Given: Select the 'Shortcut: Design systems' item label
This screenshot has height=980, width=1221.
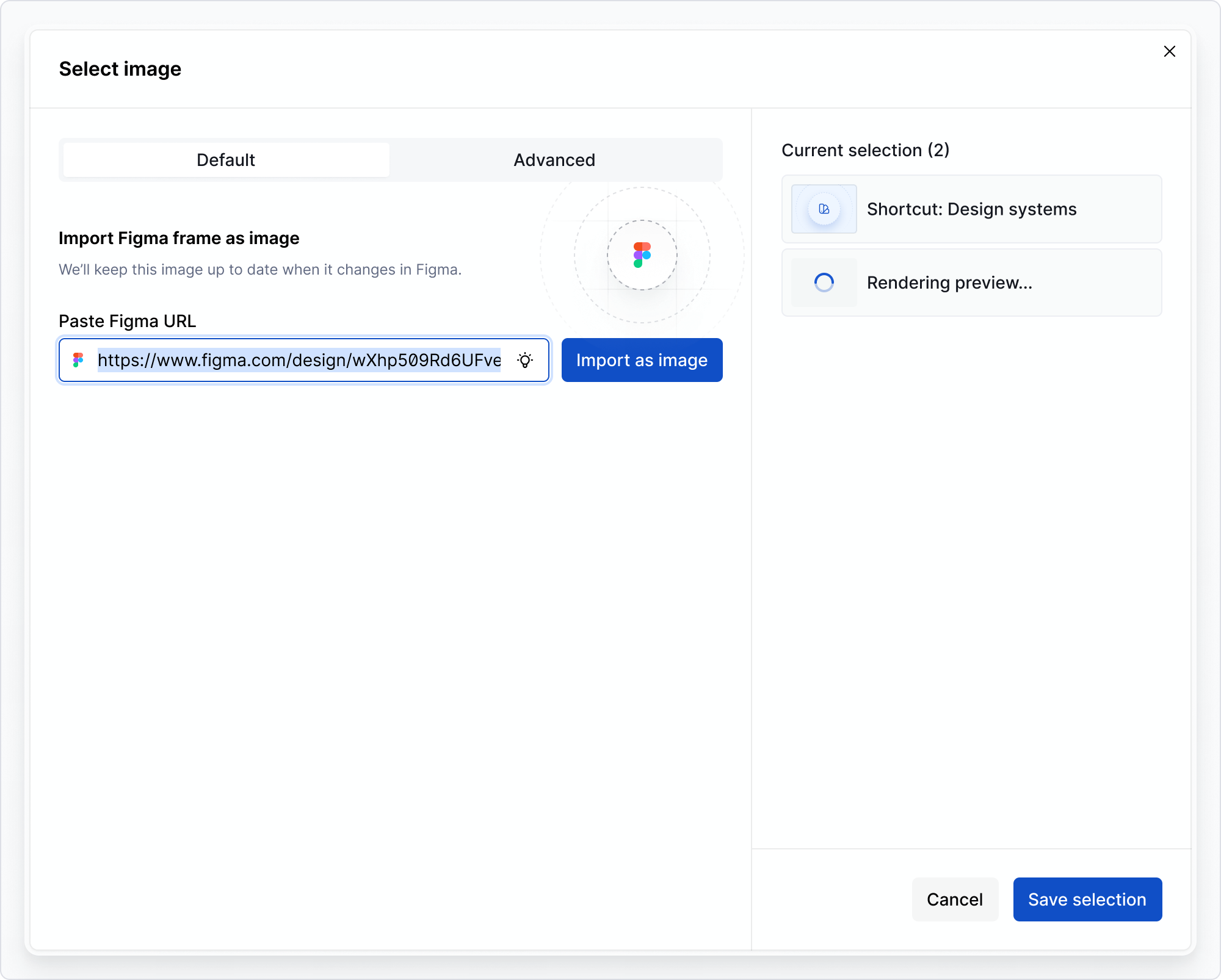Looking at the screenshot, I should click(971, 209).
